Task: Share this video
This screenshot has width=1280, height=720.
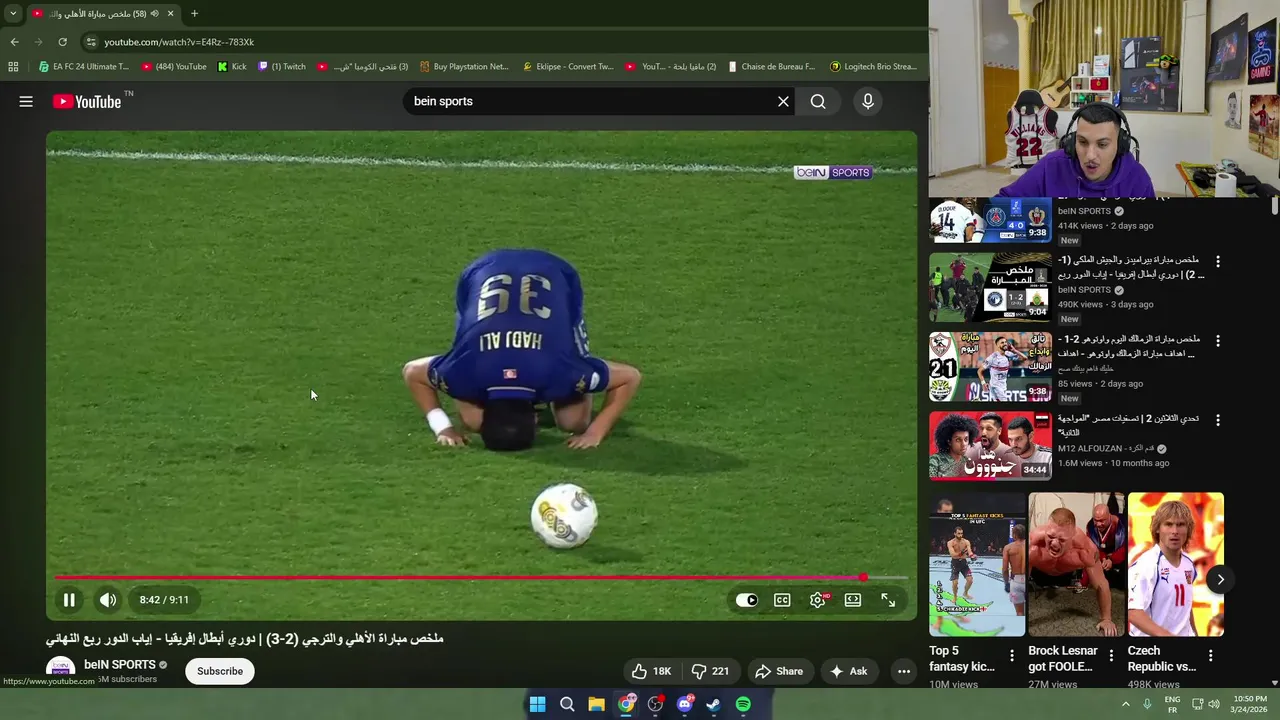Action: [779, 671]
